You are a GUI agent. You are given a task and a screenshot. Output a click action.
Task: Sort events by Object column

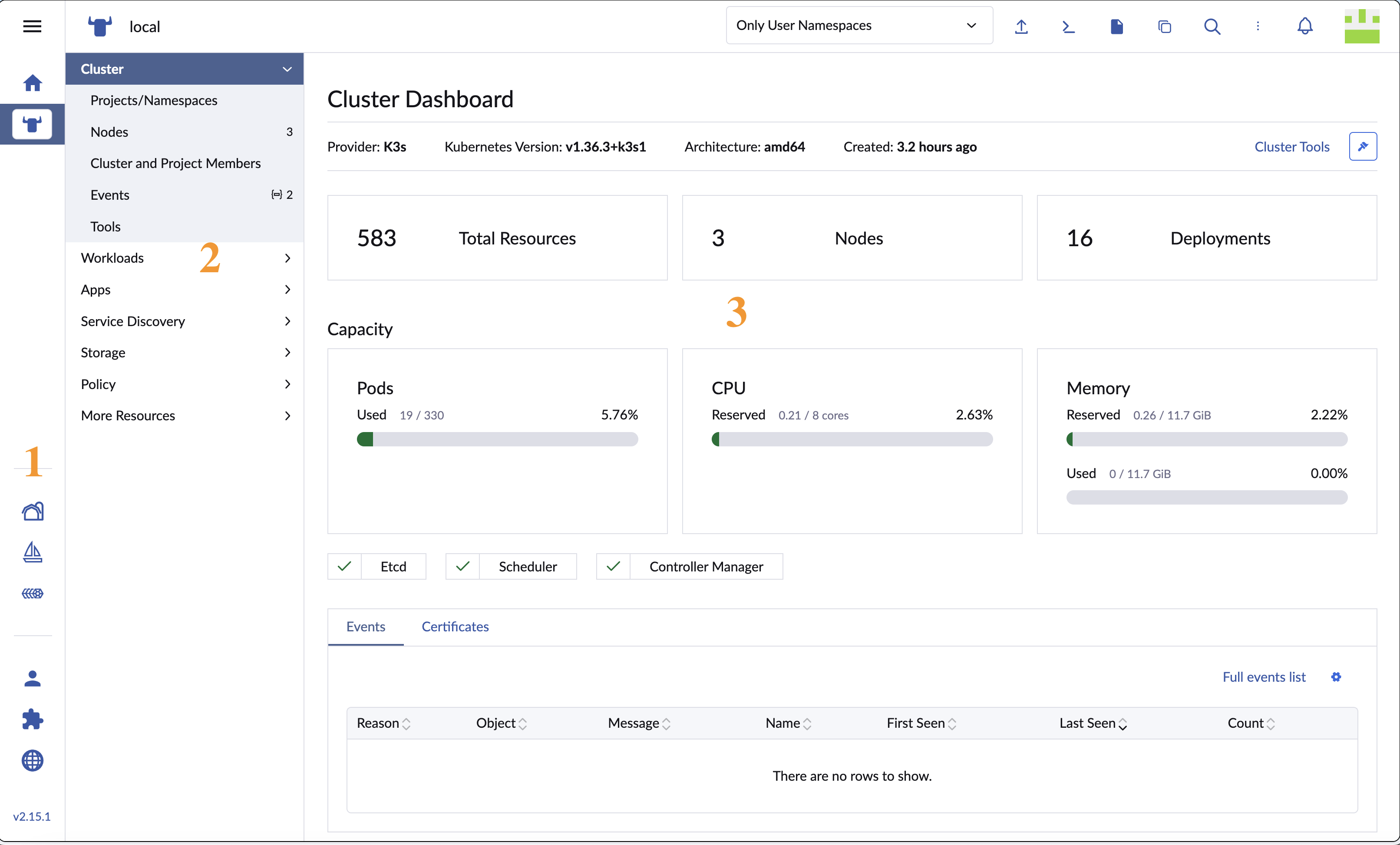tap(502, 723)
